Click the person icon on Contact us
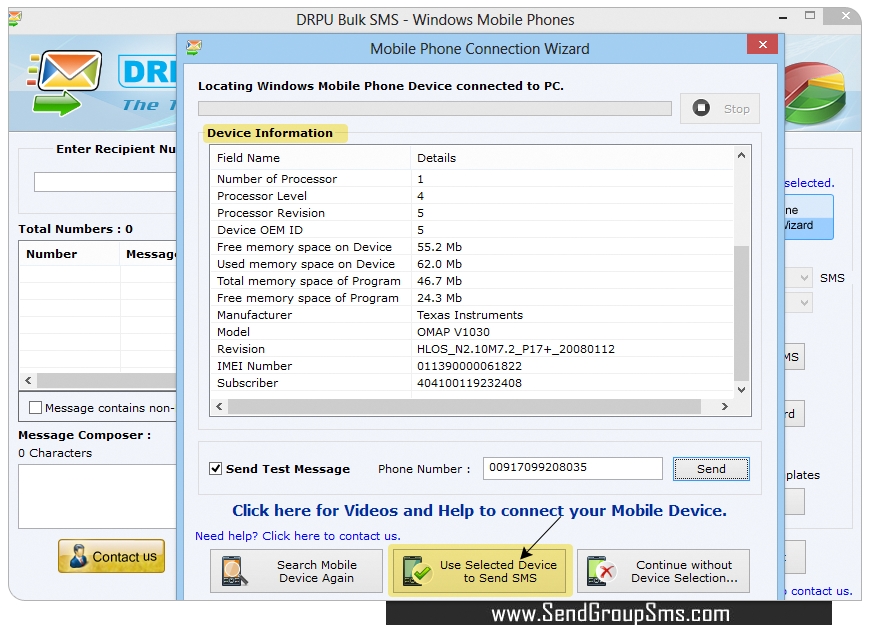 point(78,556)
